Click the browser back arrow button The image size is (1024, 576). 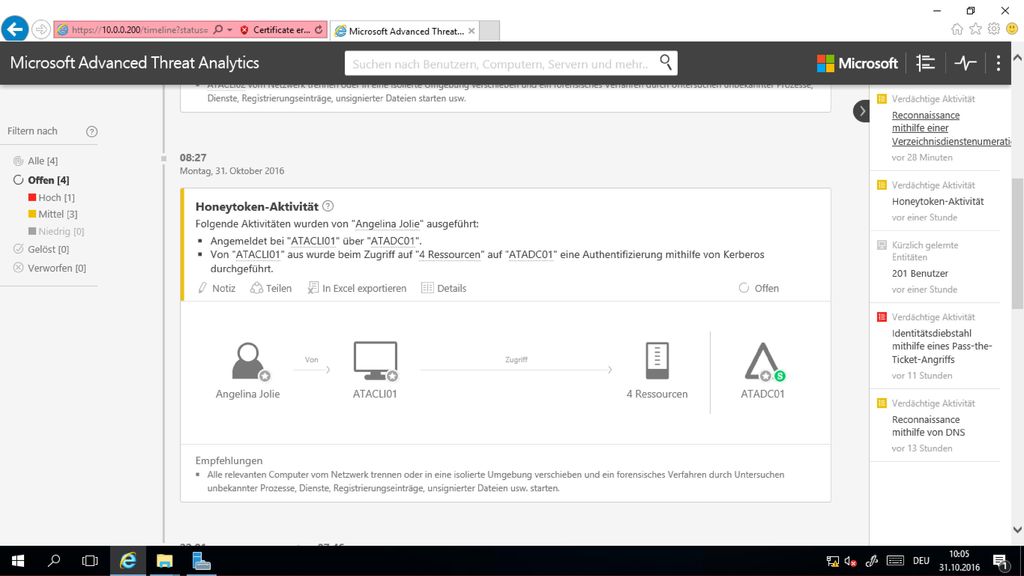coord(15,29)
